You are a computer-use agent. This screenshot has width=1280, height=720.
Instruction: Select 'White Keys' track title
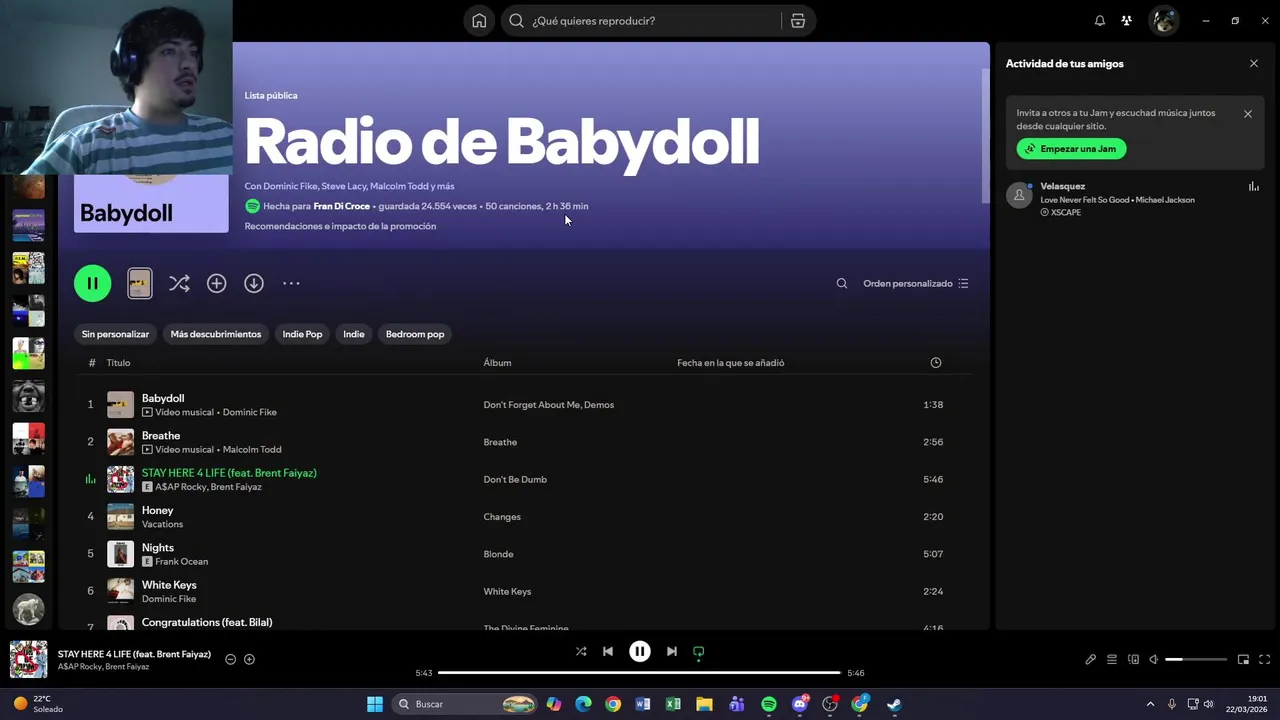pyautogui.click(x=169, y=585)
